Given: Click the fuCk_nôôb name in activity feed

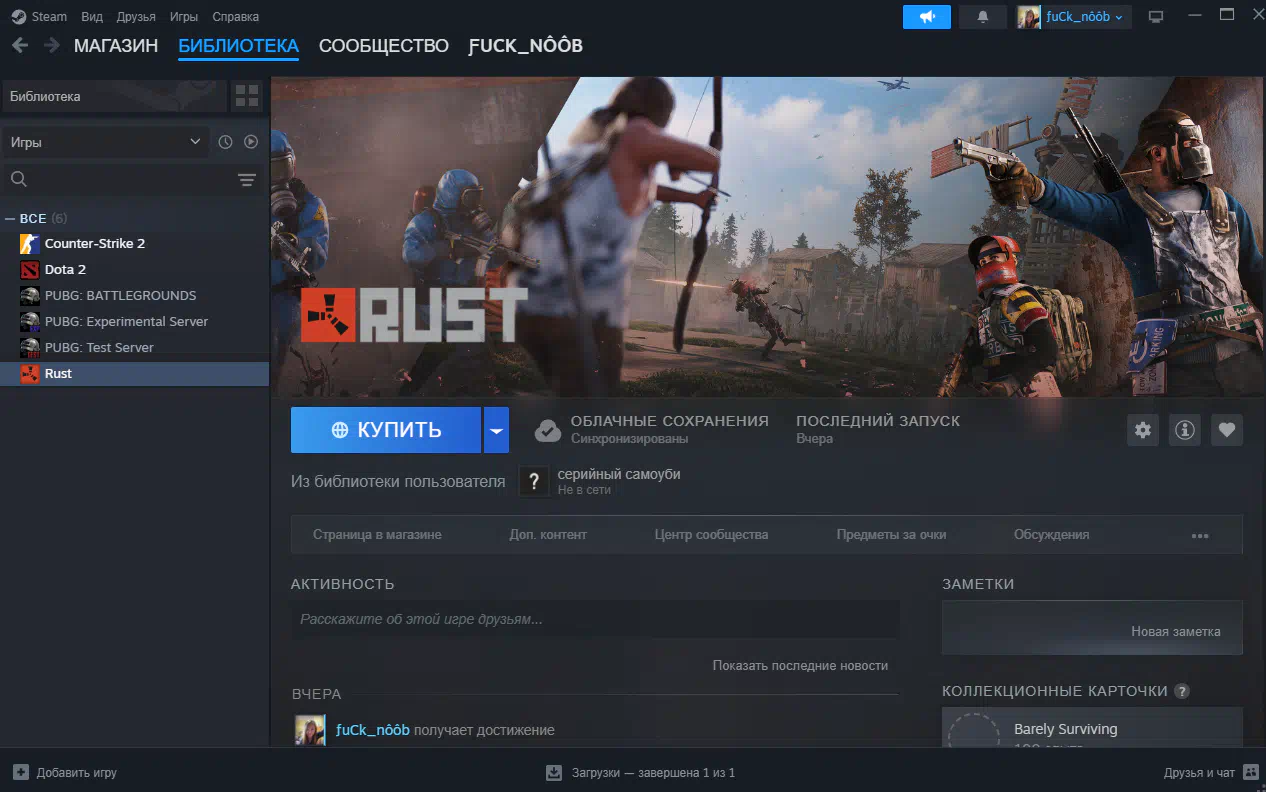Looking at the screenshot, I should coord(373,730).
